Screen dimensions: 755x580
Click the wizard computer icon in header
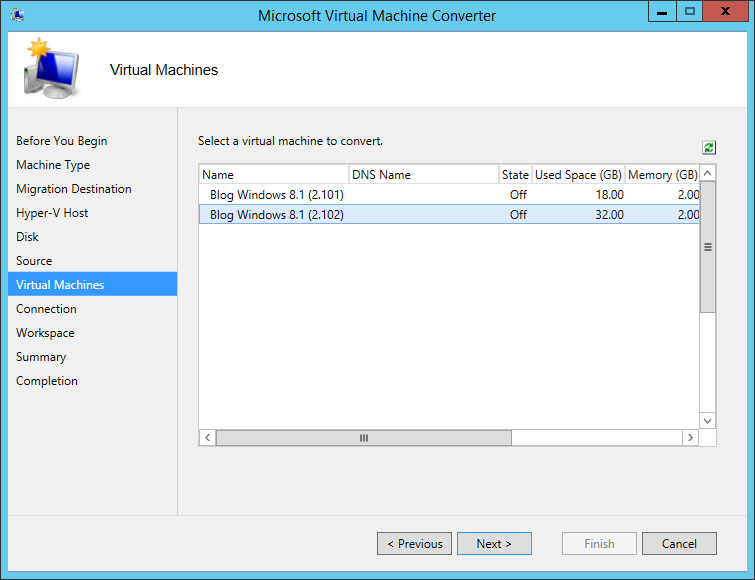point(52,68)
